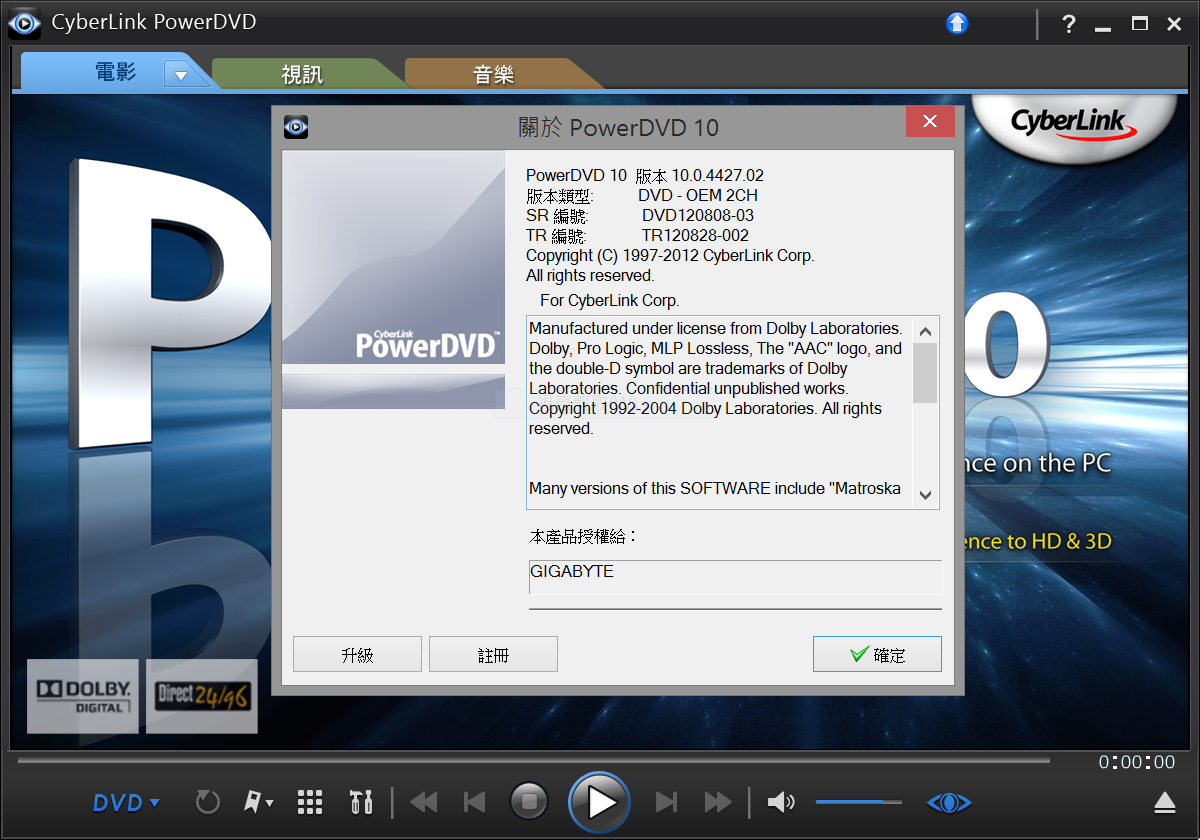
Task: Open the DVD source dropdown
Action: [x=126, y=802]
